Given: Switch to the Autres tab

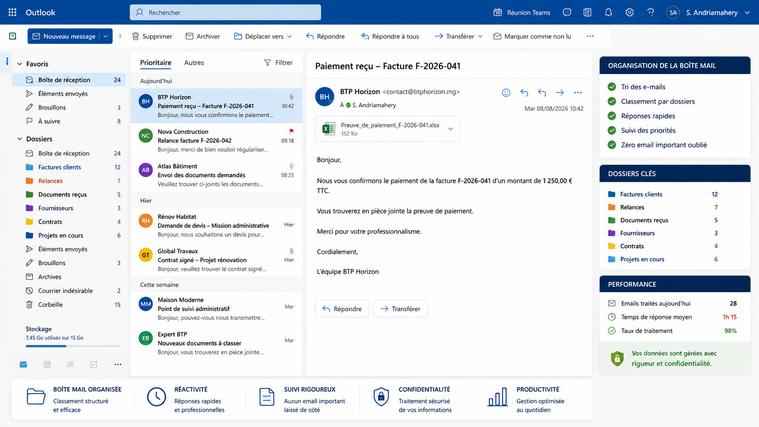Looking at the screenshot, I should point(194,62).
